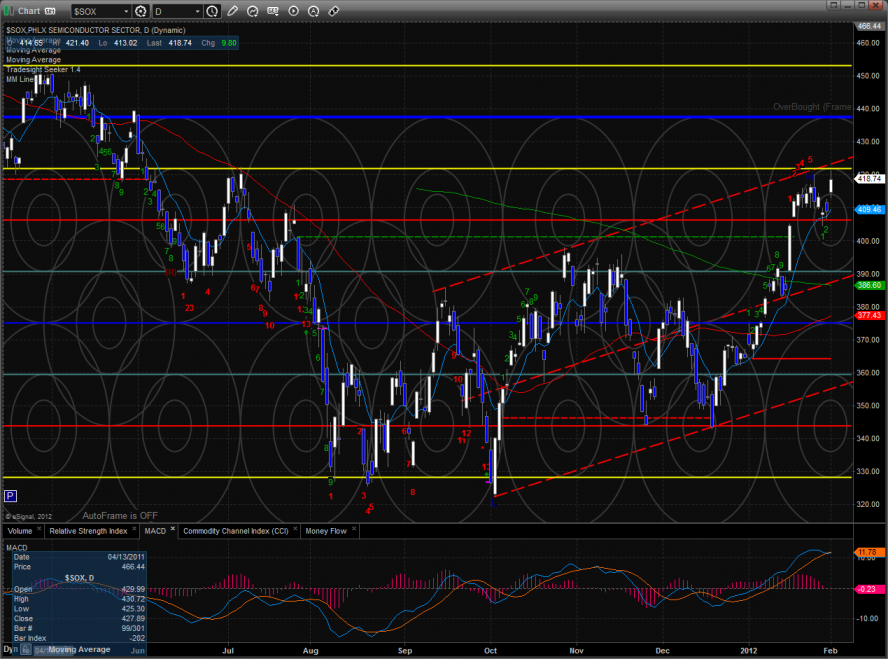Screen dimensions: 888x659
Task: Click the SDI badge next to Chart
Action: coord(50,11)
